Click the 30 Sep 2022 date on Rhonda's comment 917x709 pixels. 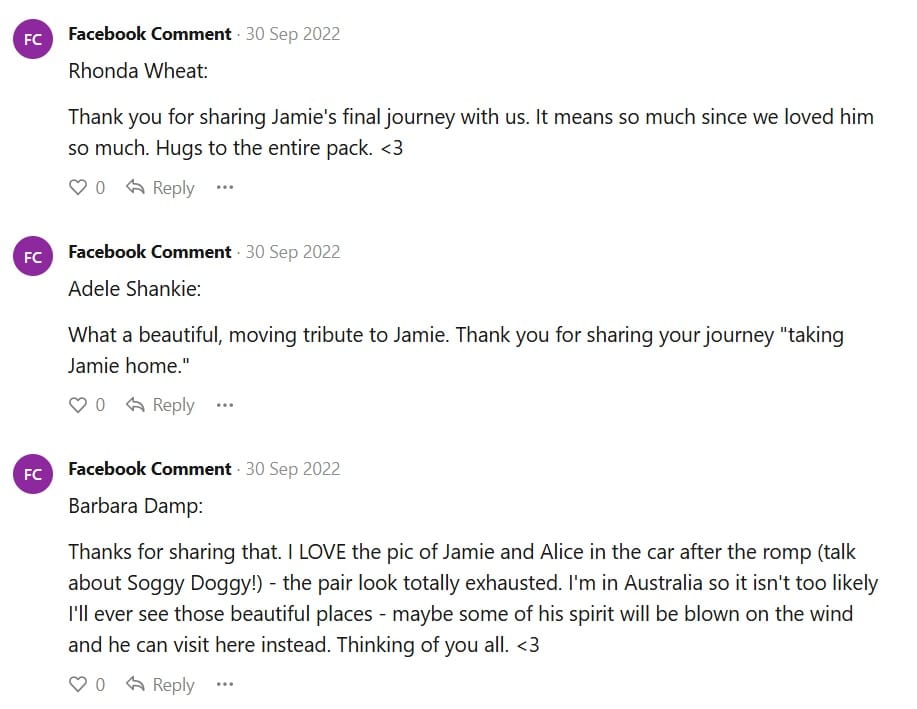293,34
